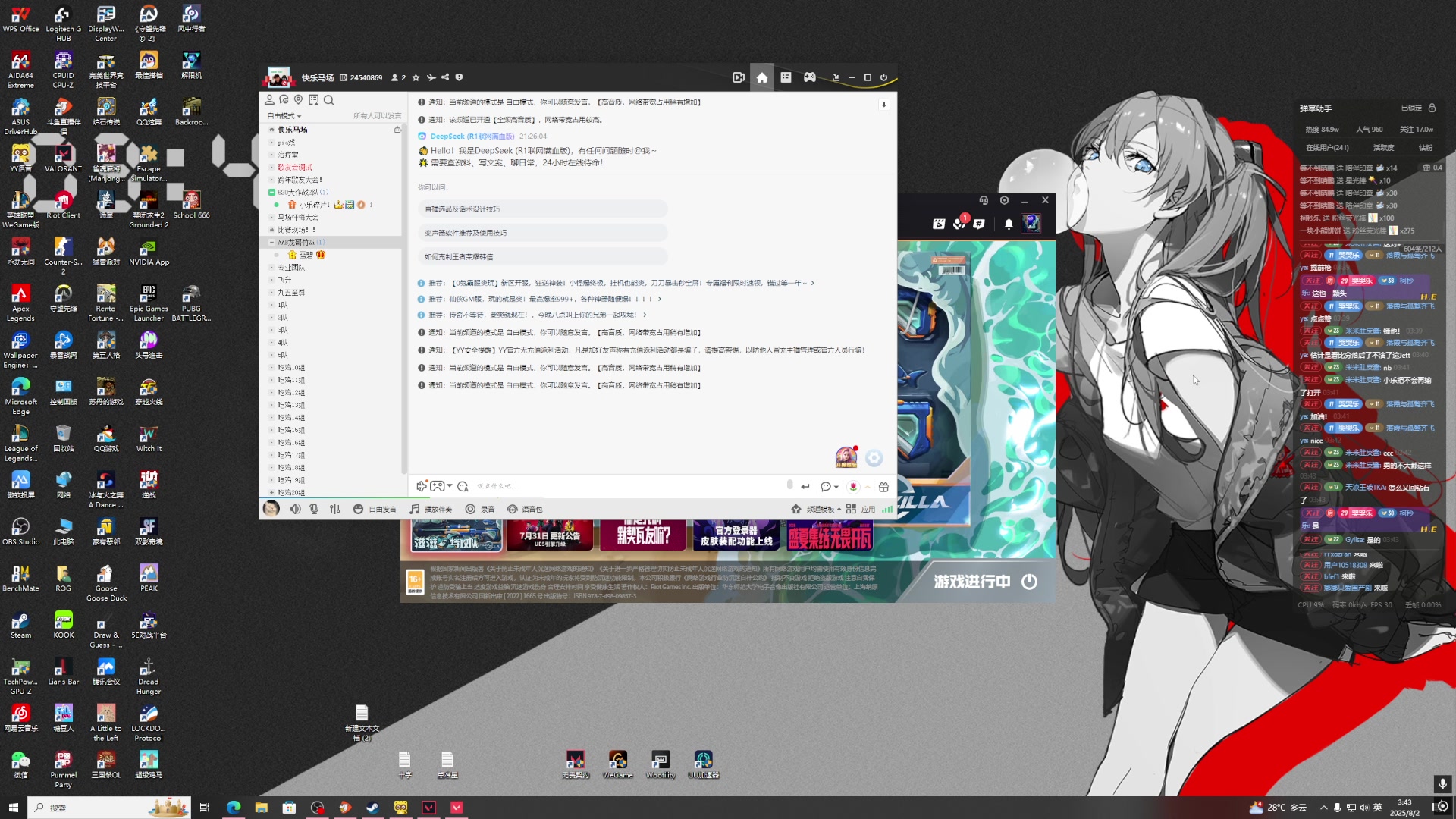
Task: Open the OBS Studio desktop shortcut
Action: pos(20,532)
